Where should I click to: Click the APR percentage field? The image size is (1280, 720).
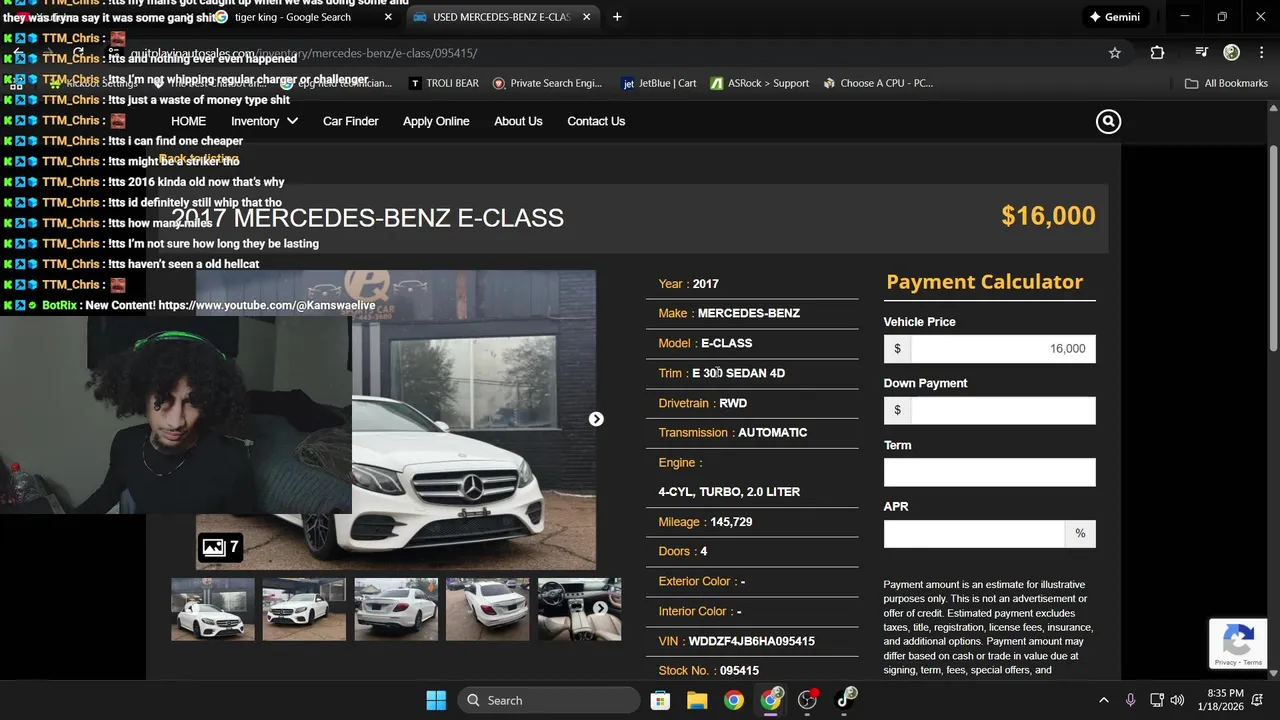coord(974,534)
